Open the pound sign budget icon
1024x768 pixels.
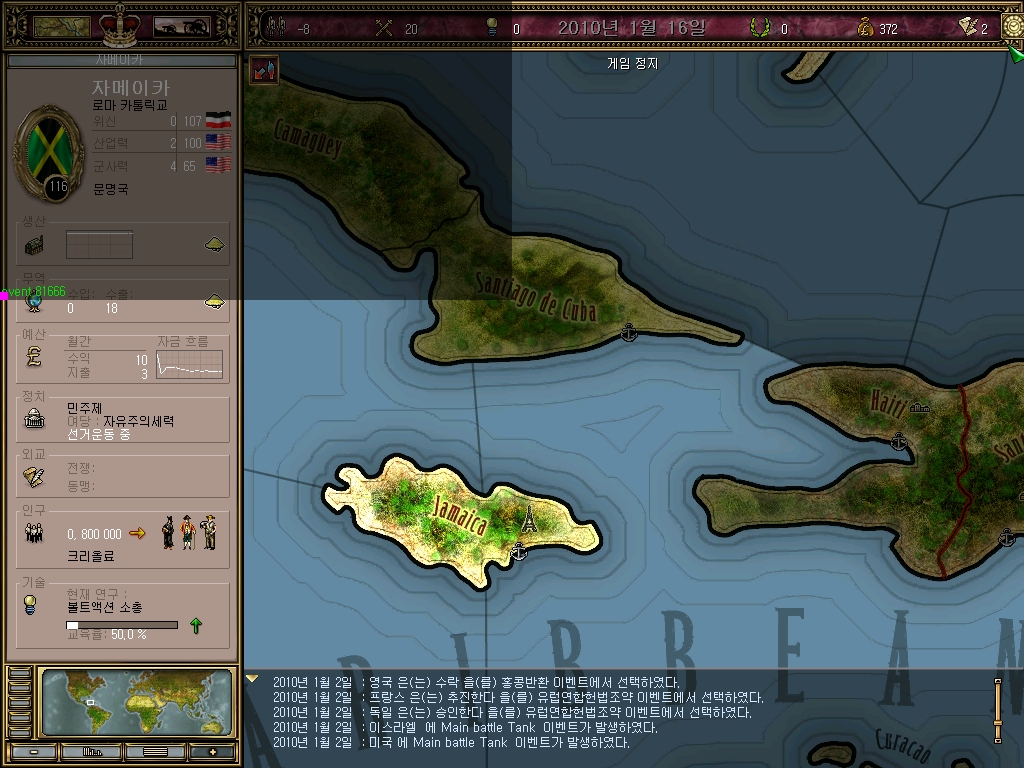pos(34,356)
